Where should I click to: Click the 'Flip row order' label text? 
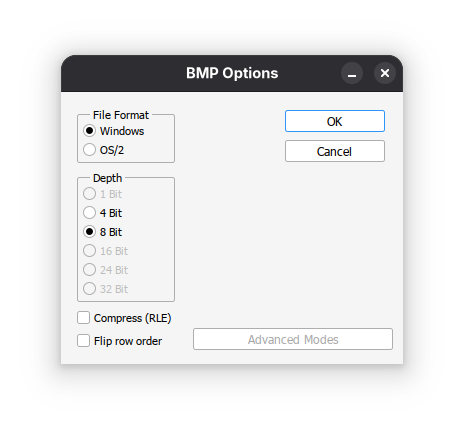pos(128,341)
